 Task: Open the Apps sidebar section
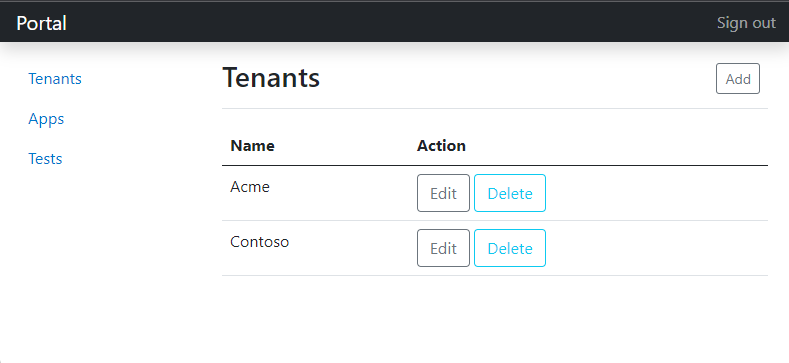pos(46,119)
